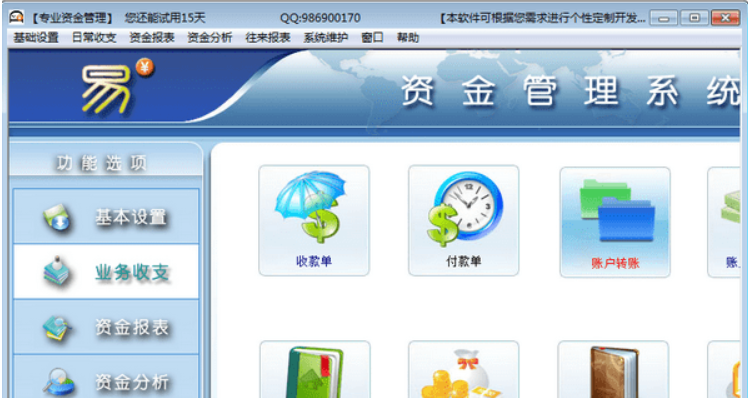Open the 帮助 menu
This screenshot has height=398, width=748.
(x=408, y=38)
